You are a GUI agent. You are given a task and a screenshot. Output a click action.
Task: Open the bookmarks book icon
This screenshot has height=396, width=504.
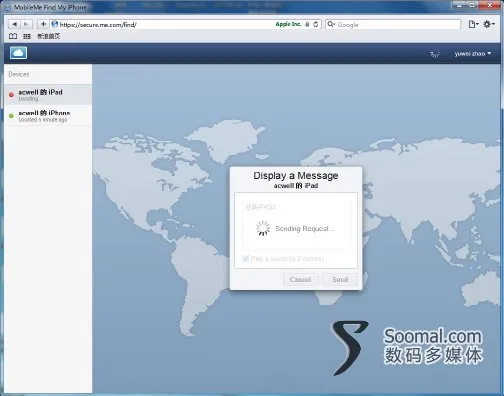click(13, 36)
